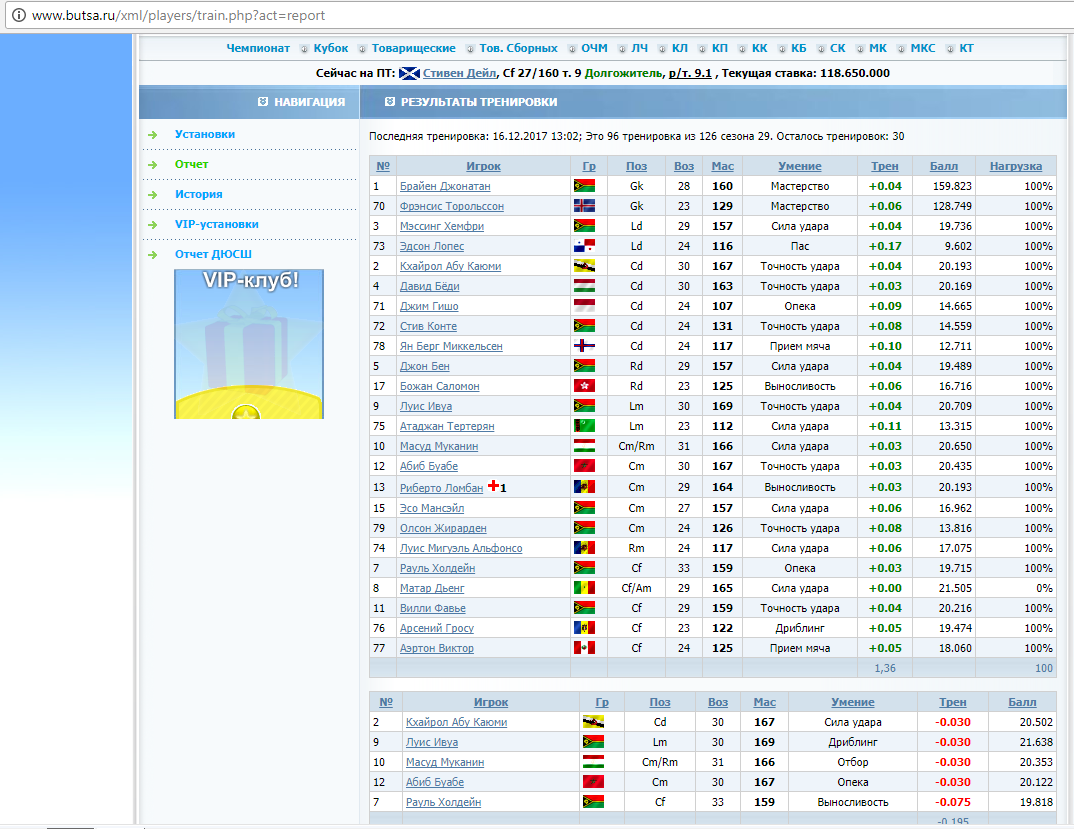This screenshot has width=1074, height=829.
Task: Open the Долгожитель link in transfer line
Action: [x=623, y=73]
